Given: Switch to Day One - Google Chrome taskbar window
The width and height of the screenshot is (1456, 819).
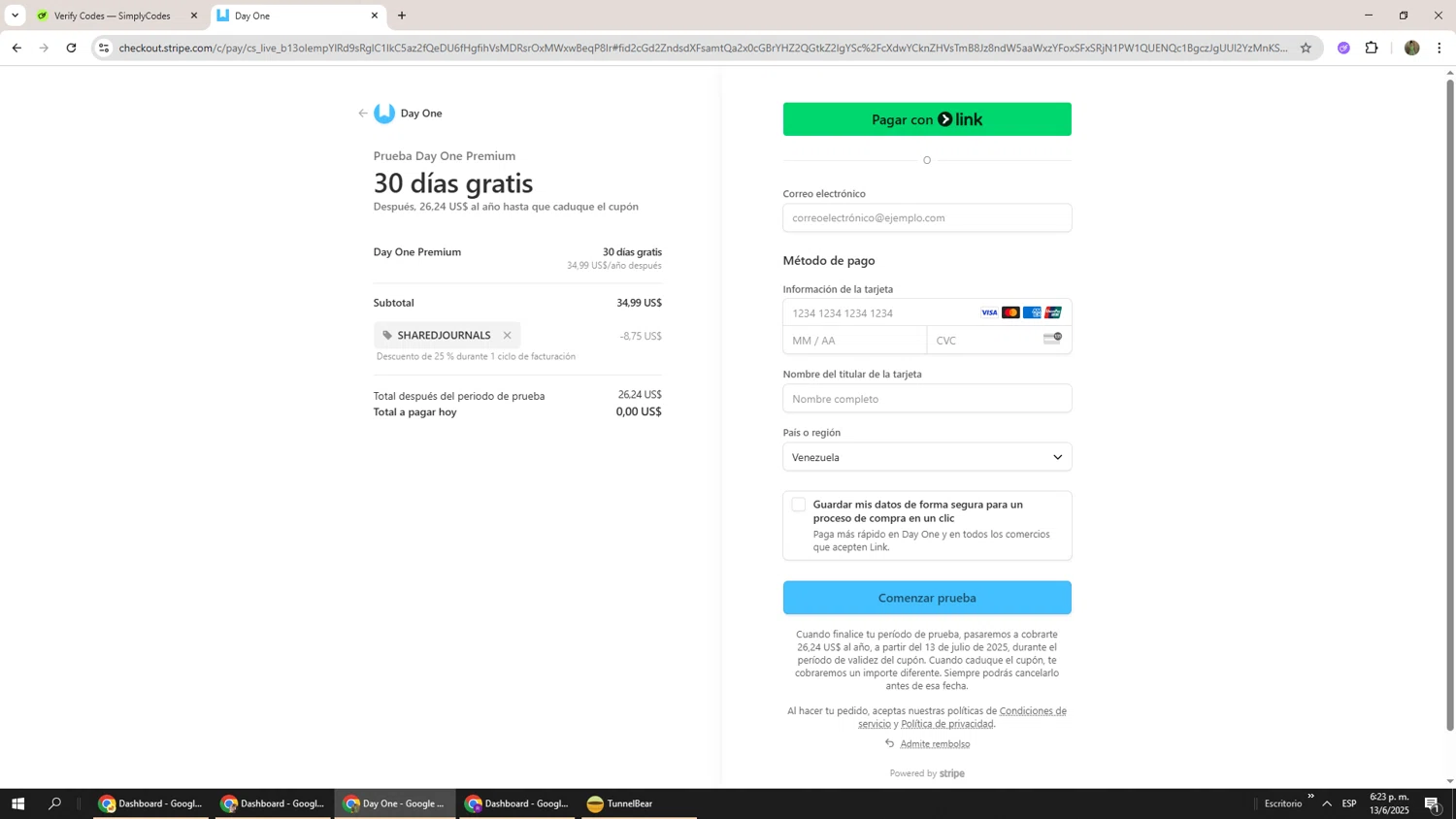Looking at the screenshot, I should pos(395,803).
